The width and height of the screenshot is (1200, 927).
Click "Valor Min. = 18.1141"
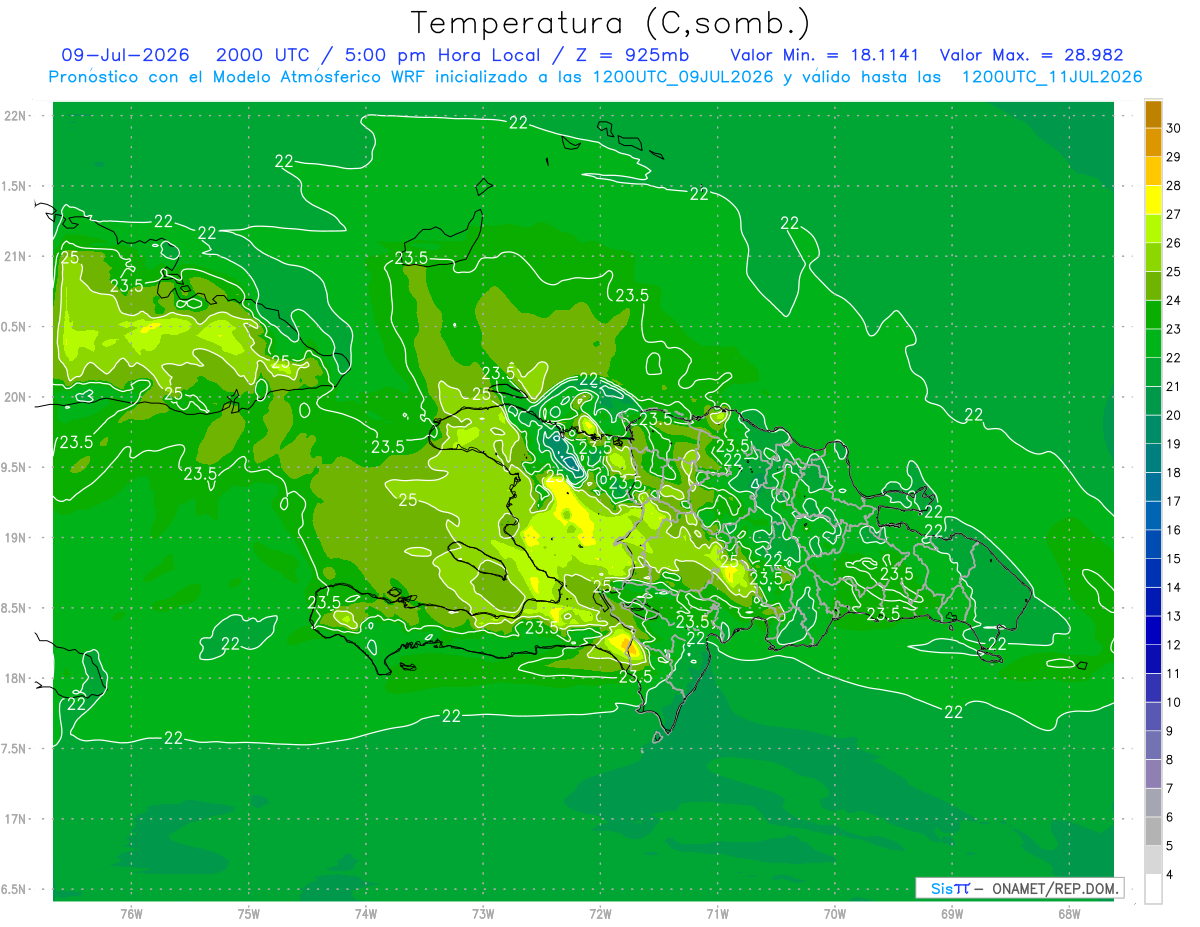tap(824, 55)
